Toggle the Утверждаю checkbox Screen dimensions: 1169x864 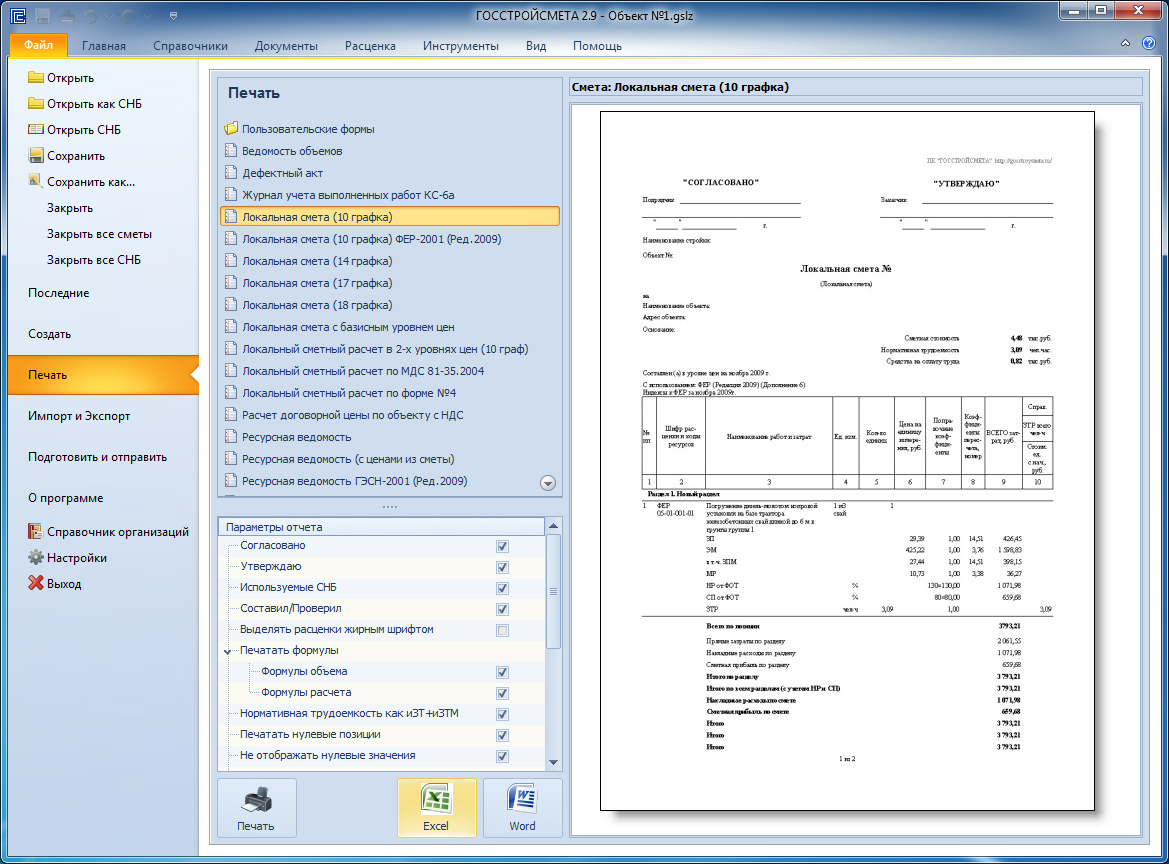tap(502, 567)
